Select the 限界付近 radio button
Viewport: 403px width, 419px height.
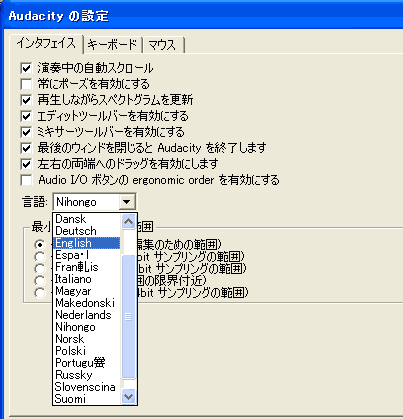pyautogui.click(x=40, y=281)
